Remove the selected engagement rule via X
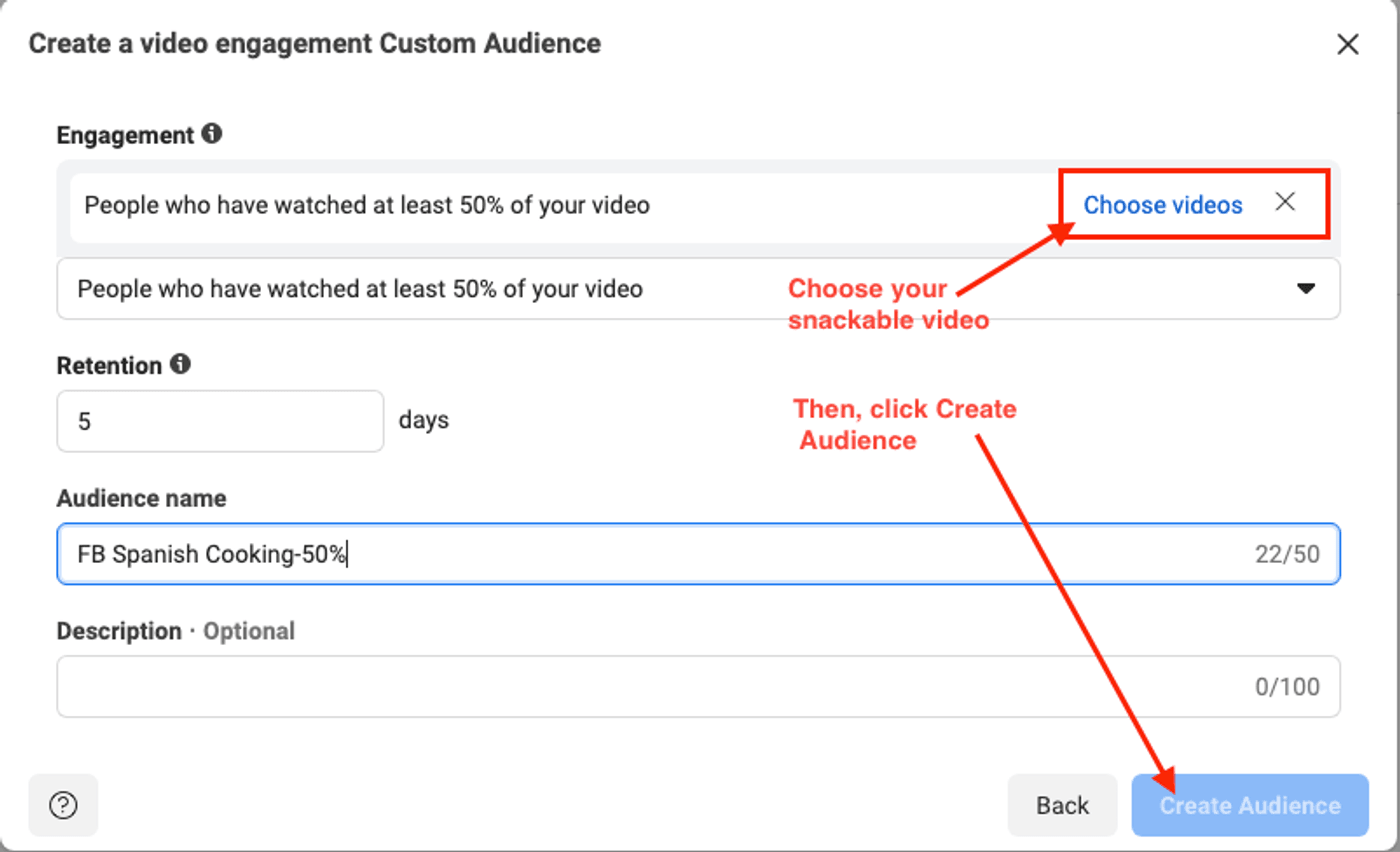The width and height of the screenshot is (1400, 852). 1283,204
